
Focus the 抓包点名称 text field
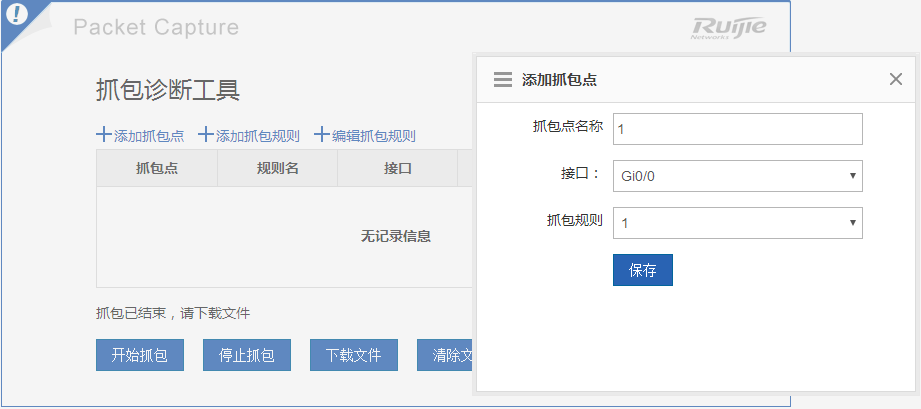[x=737, y=129]
